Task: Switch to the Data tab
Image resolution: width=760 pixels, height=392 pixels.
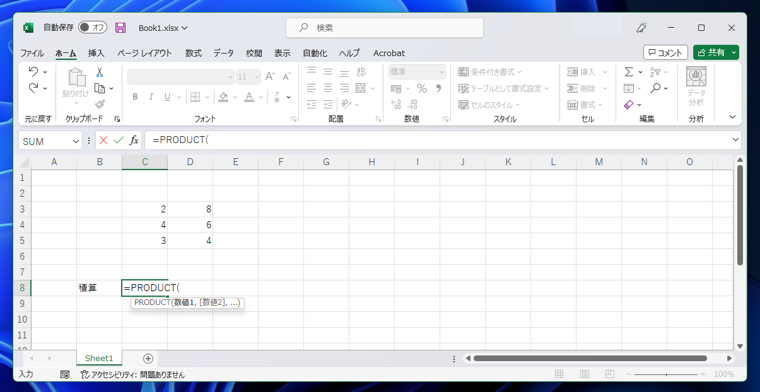Action: (223, 53)
